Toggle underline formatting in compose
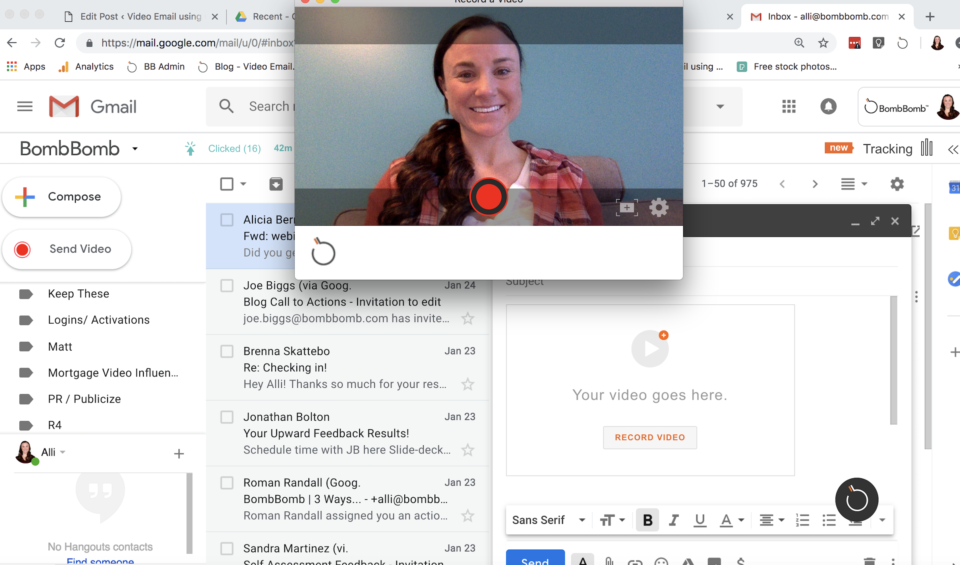 (699, 520)
